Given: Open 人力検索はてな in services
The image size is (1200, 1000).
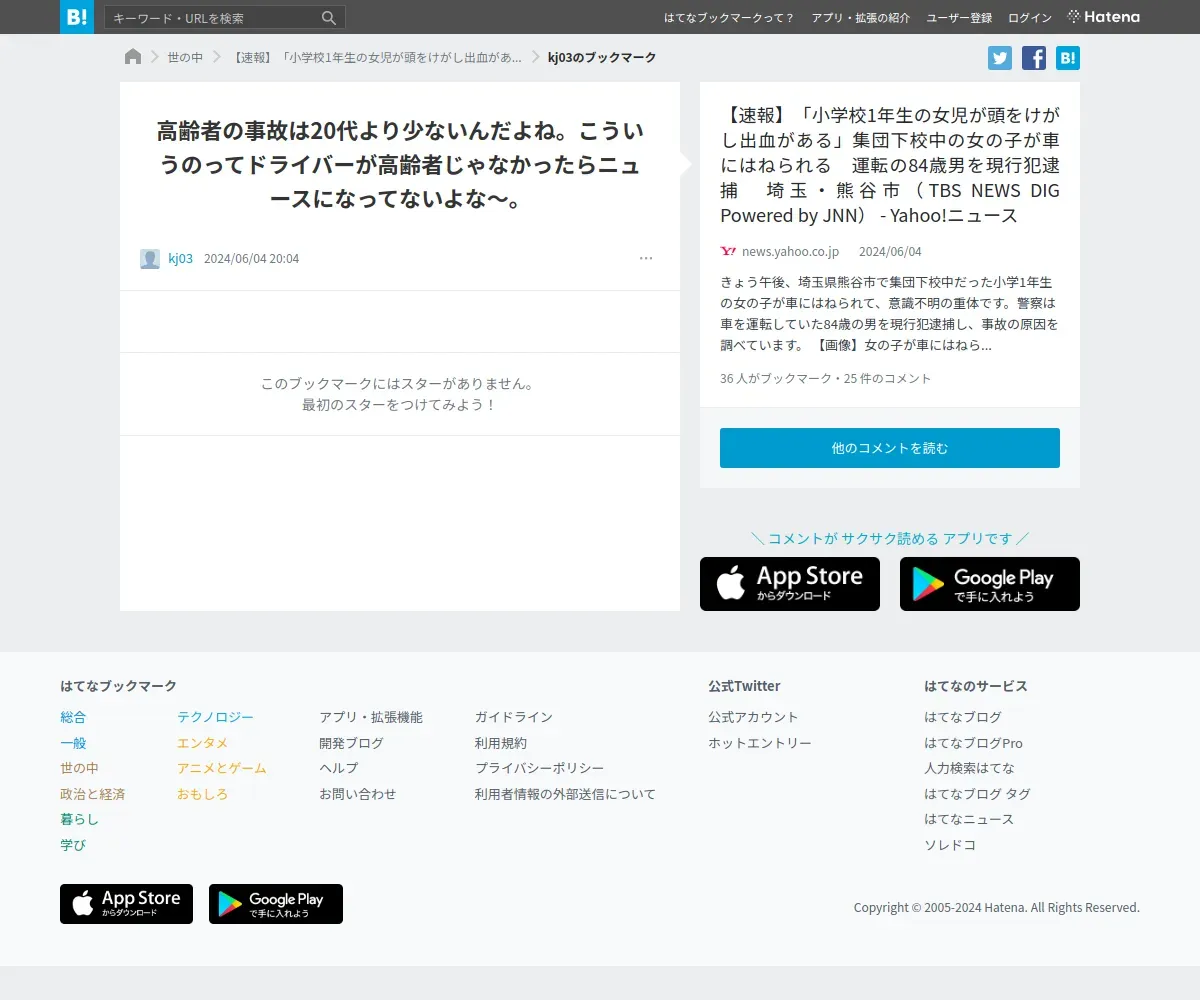Looking at the screenshot, I should pos(969,768).
